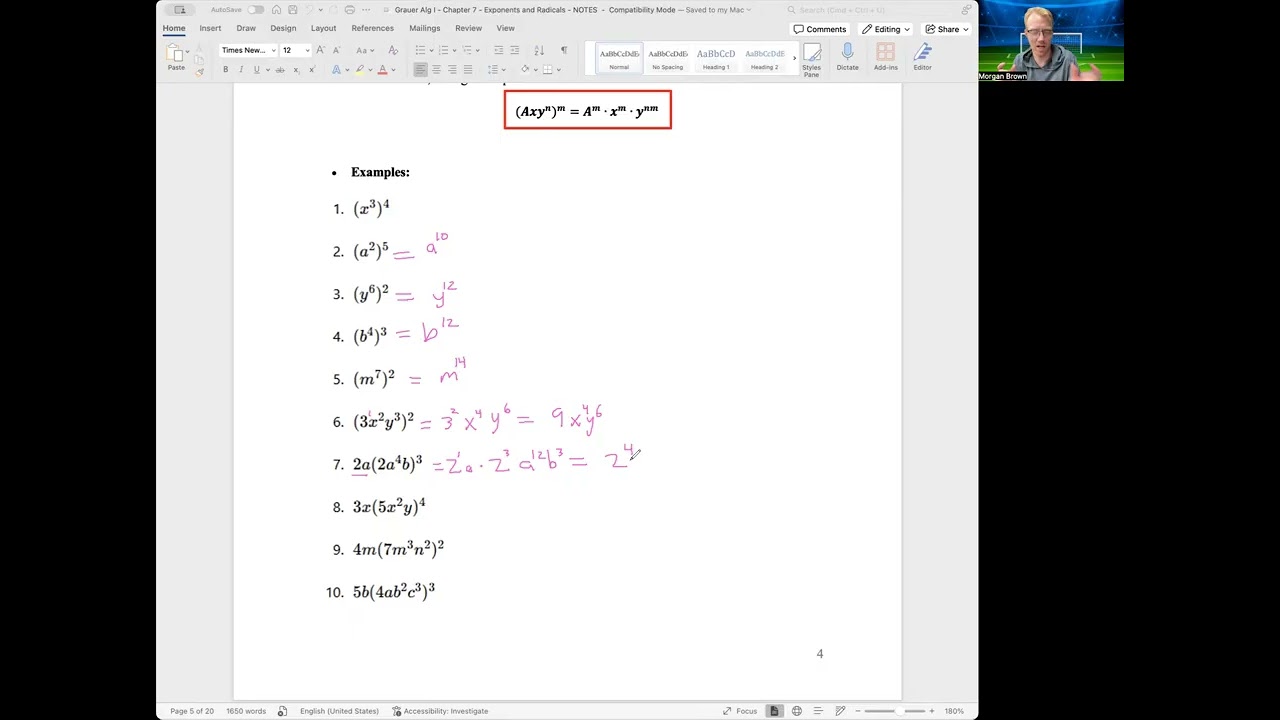
Task: Click the Clear Formatting icon
Action: tap(393, 50)
